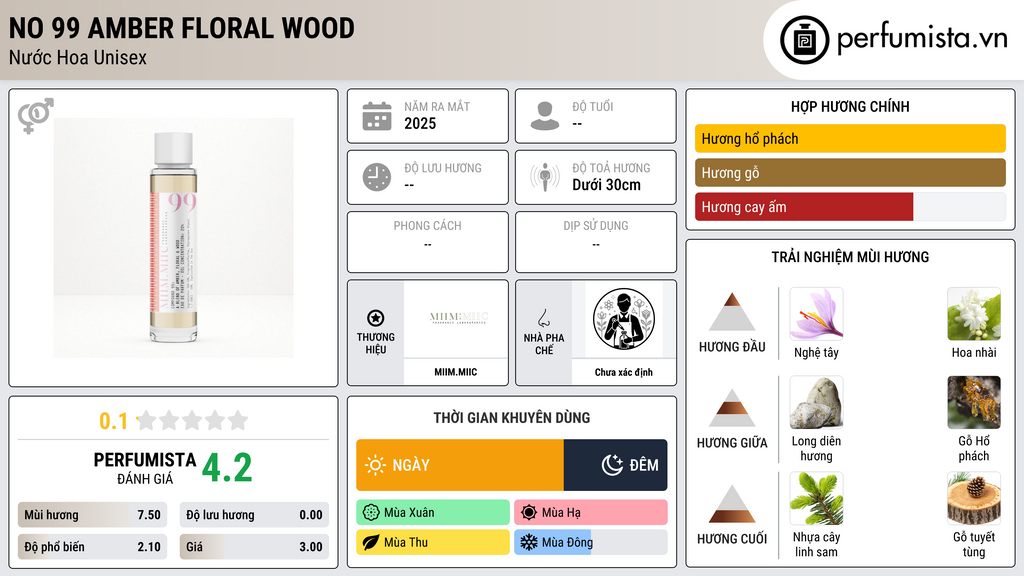Click the nose icon above Nhà pha chế
The image size is (1024, 576).
(x=543, y=318)
